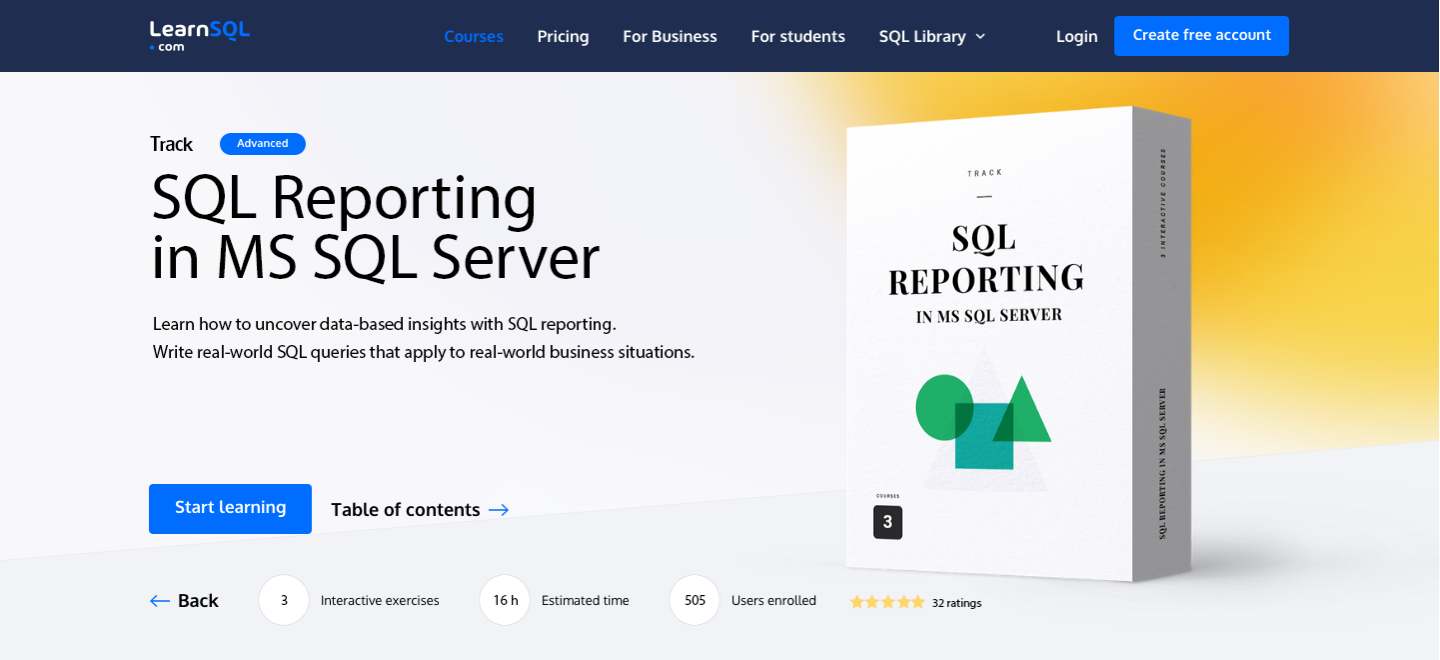Screen dimensions: 1440x660
Task: Click the 3 interactive exercises circle
Action: [x=284, y=600]
